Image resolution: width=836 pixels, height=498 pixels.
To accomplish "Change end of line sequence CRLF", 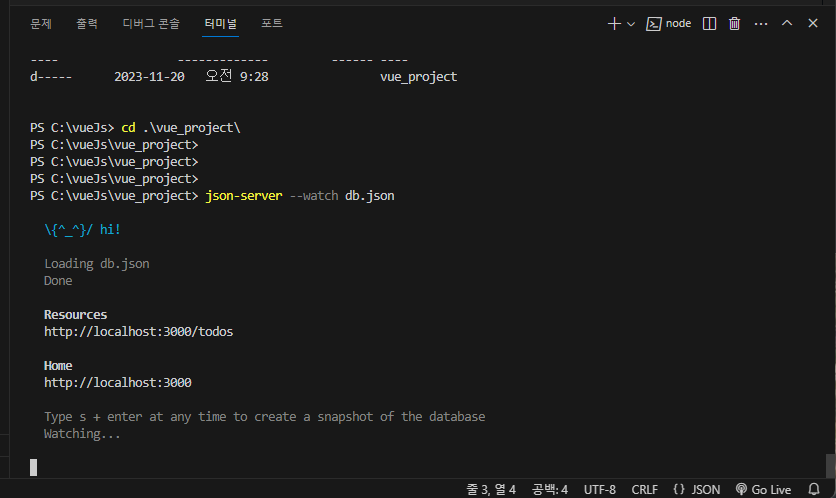I will tap(644, 489).
